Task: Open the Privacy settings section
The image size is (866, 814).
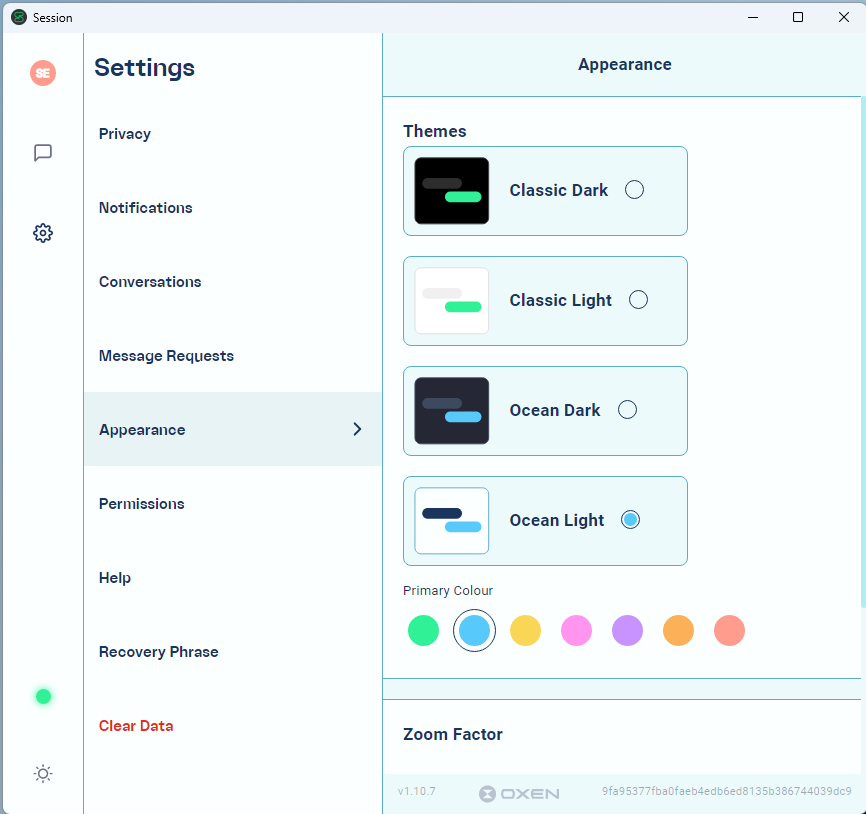Action: [233, 134]
